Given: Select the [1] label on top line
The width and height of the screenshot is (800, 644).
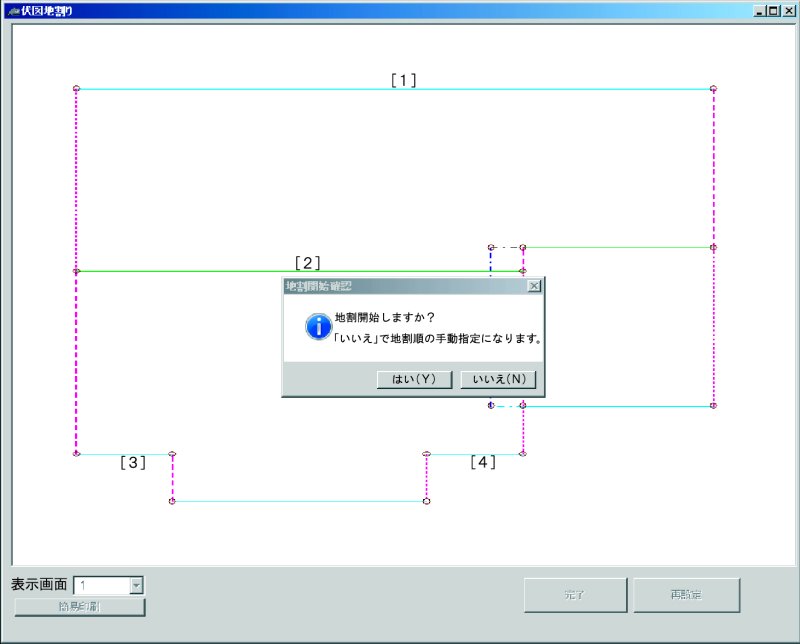Looking at the screenshot, I should (x=403, y=80).
